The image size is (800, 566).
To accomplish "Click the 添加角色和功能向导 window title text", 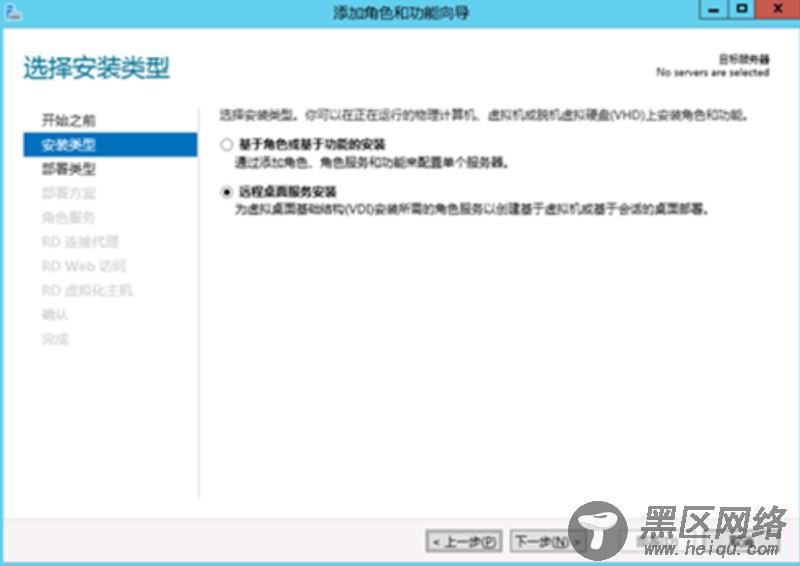I will click(401, 13).
